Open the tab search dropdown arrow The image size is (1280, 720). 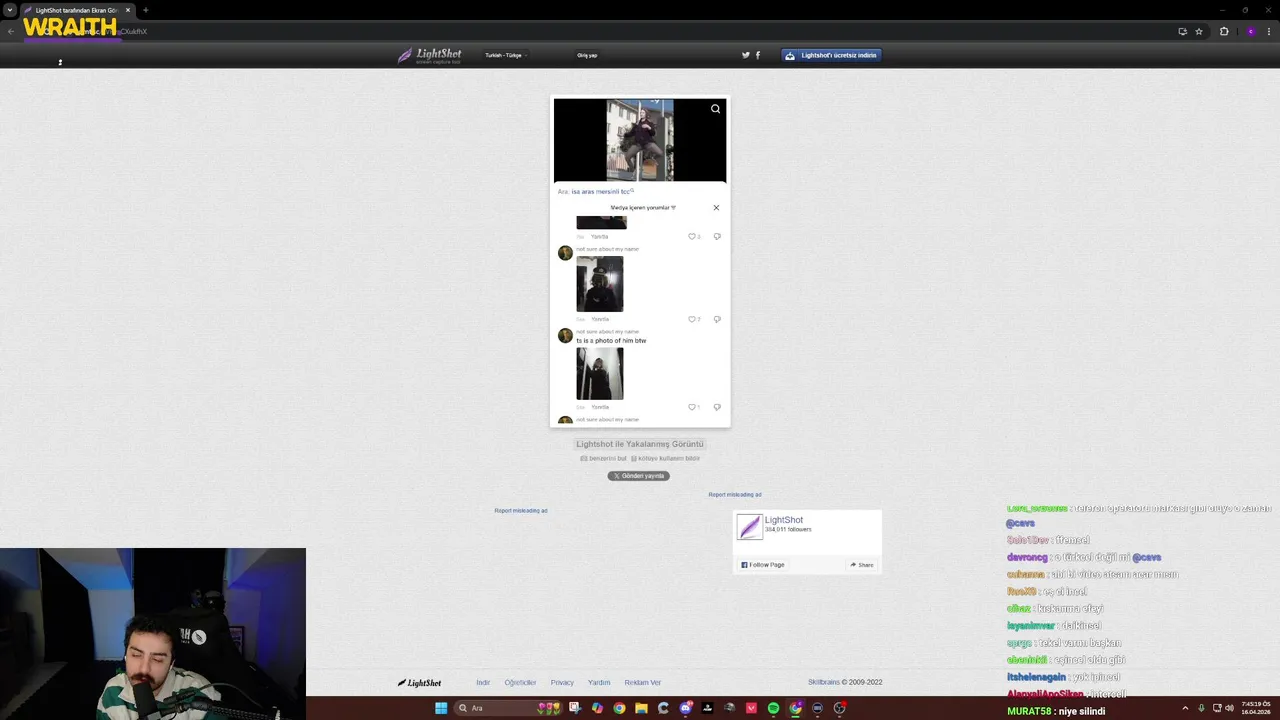pyautogui.click(x=9, y=10)
